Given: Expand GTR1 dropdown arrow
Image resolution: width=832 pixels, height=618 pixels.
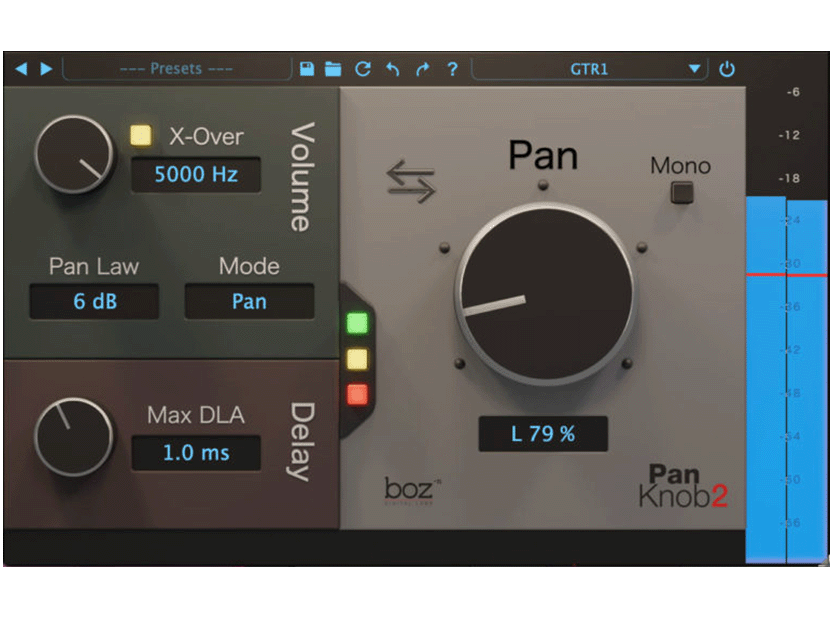Looking at the screenshot, I should pyautogui.click(x=694, y=69).
